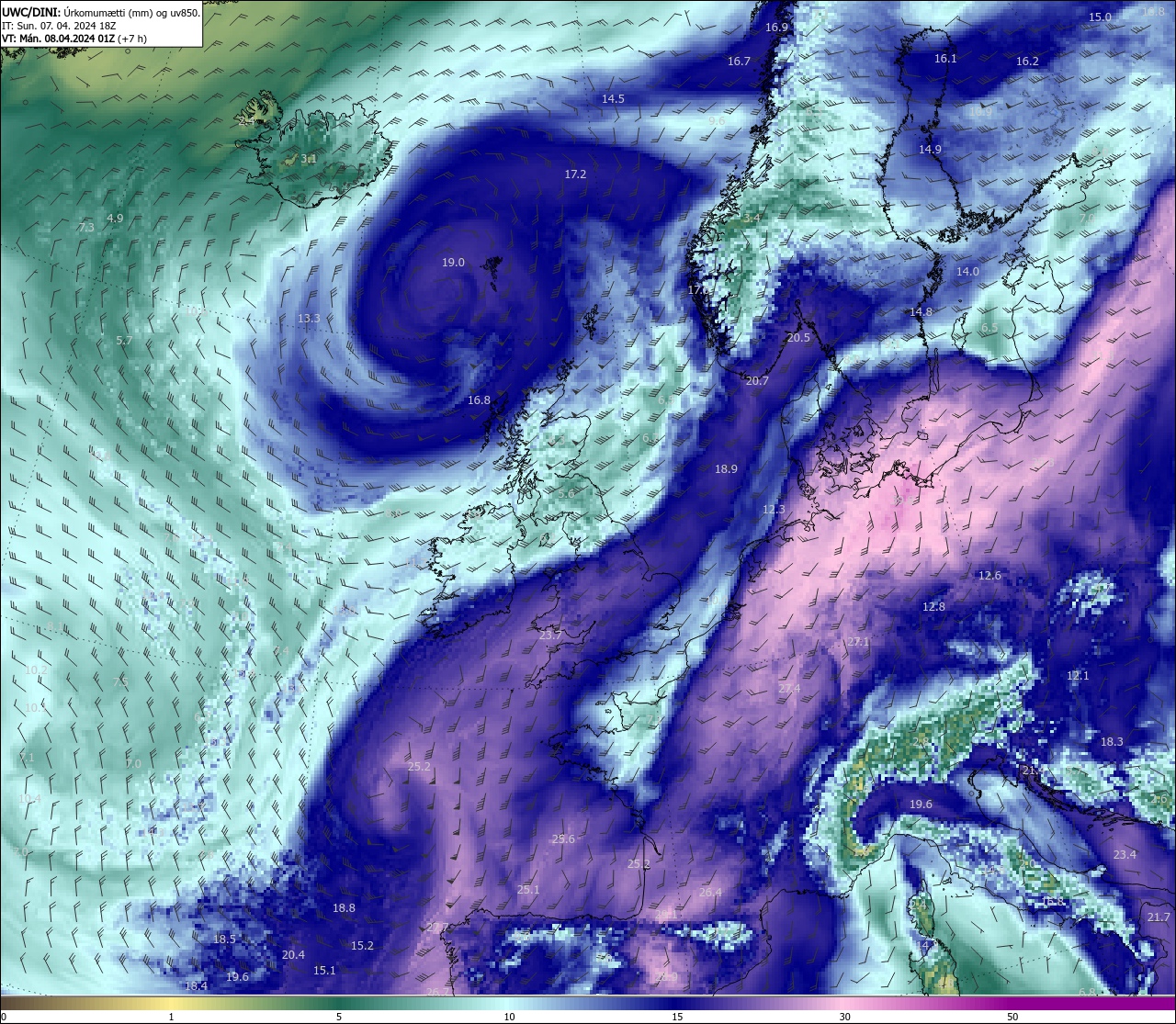Click the 15.0 map value
The image size is (1176, 1024).
(1100, 17)
